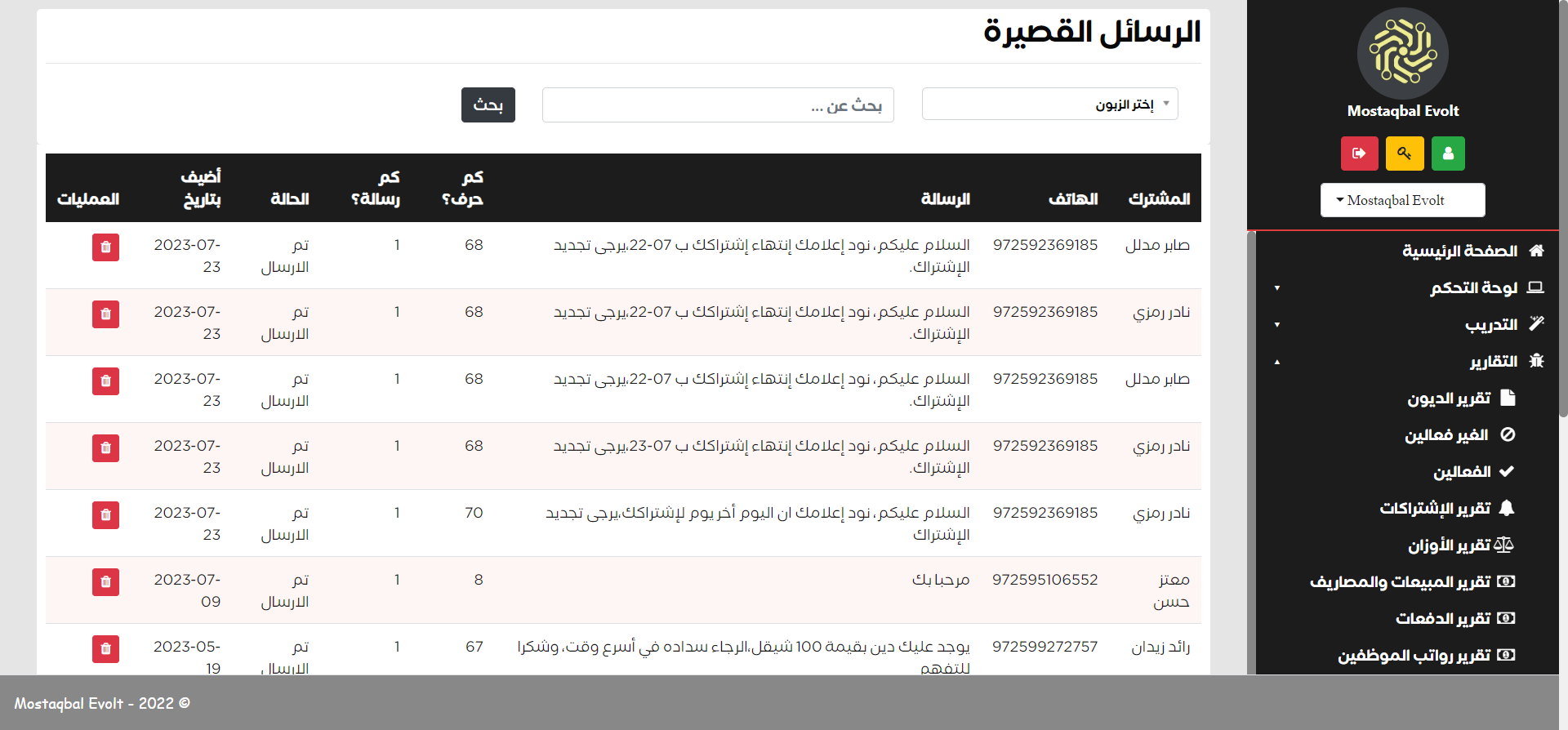
Task: Delete the first message row by صابر مدلل
Action: [105, 247]
